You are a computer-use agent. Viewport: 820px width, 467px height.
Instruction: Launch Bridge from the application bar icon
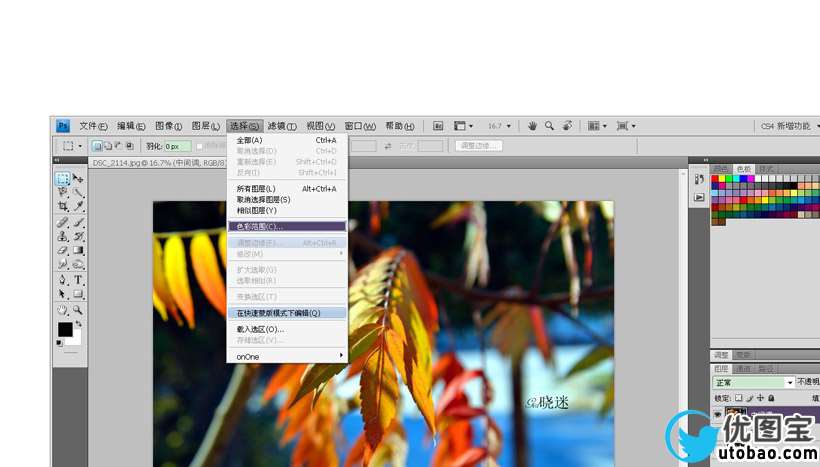pos(438,126)
